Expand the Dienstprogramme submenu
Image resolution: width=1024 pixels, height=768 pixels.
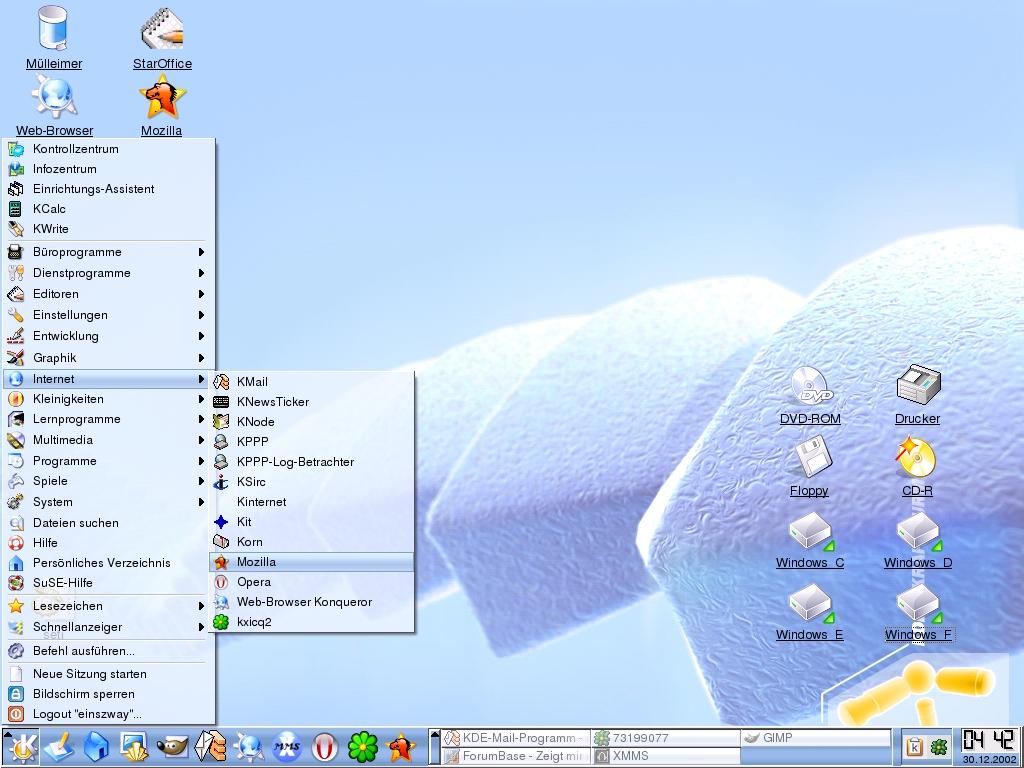(108, 273)
